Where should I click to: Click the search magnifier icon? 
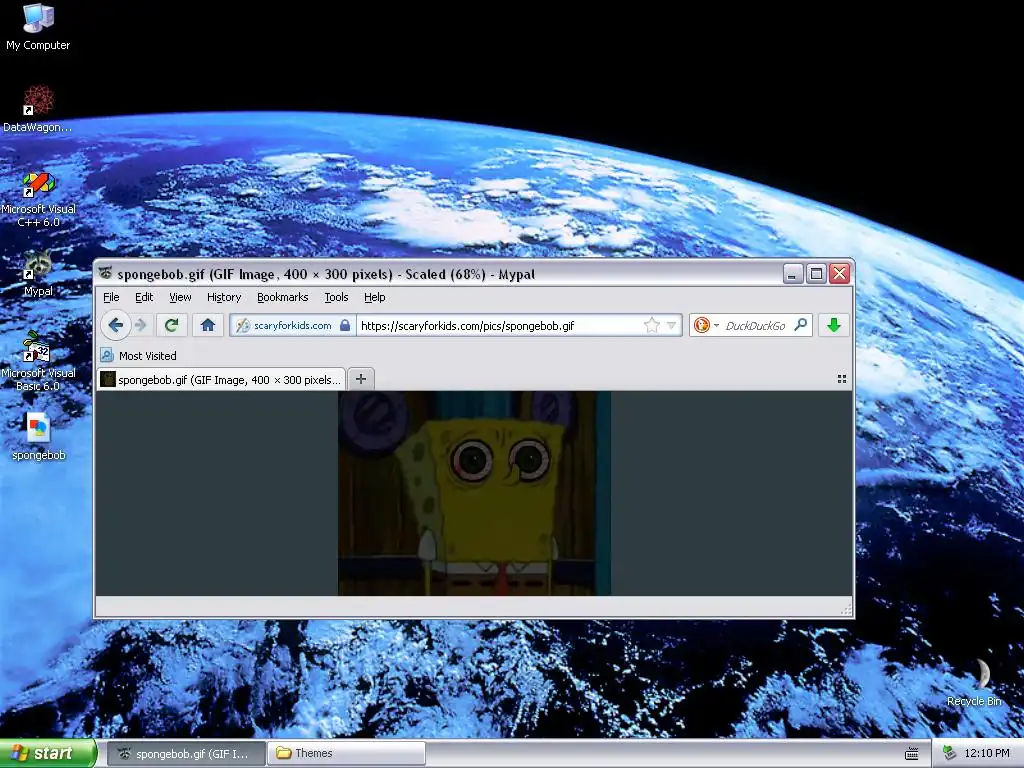(801, 325)
